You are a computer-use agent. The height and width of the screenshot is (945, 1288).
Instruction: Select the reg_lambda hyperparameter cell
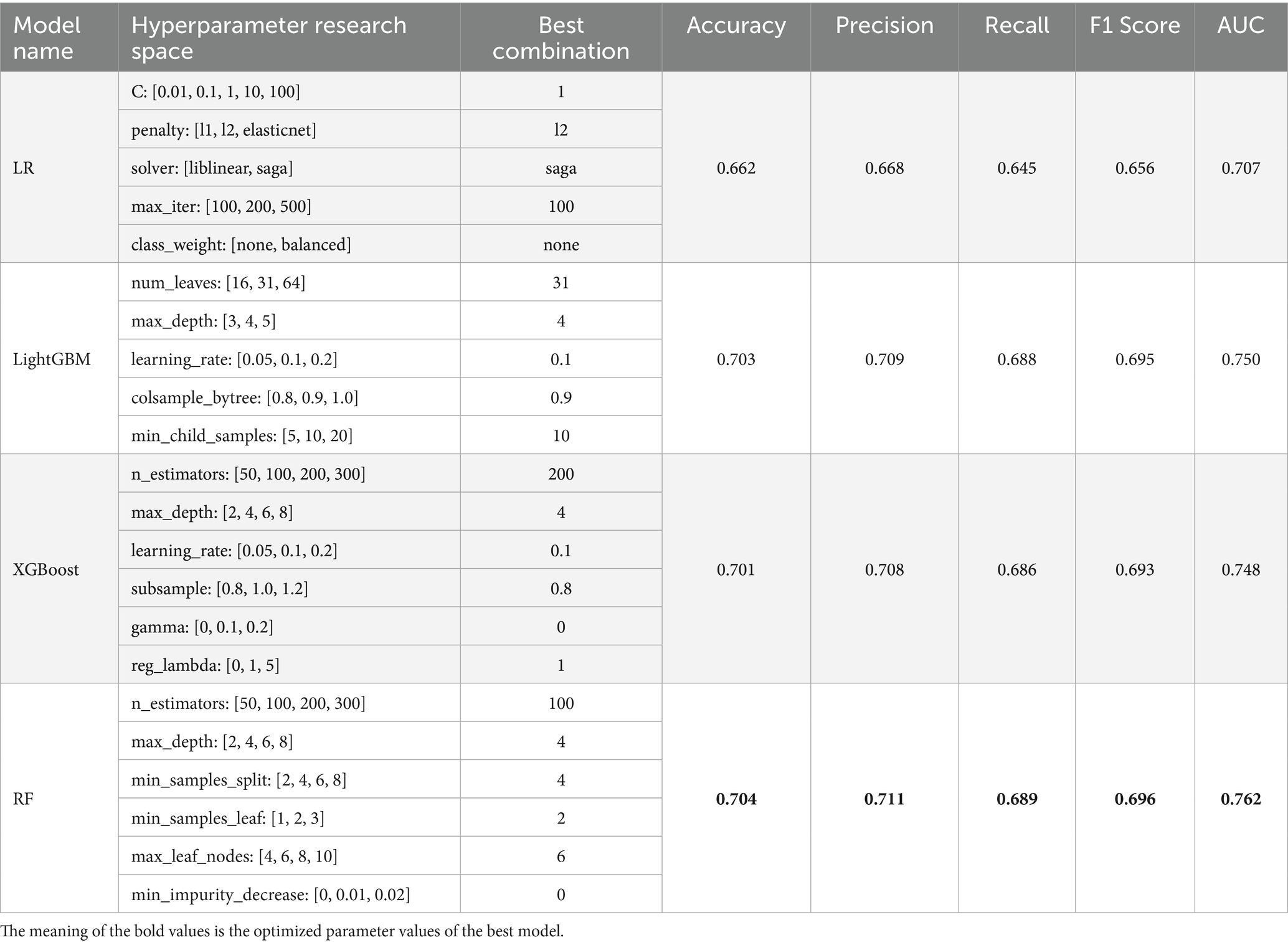pos(205,665)
